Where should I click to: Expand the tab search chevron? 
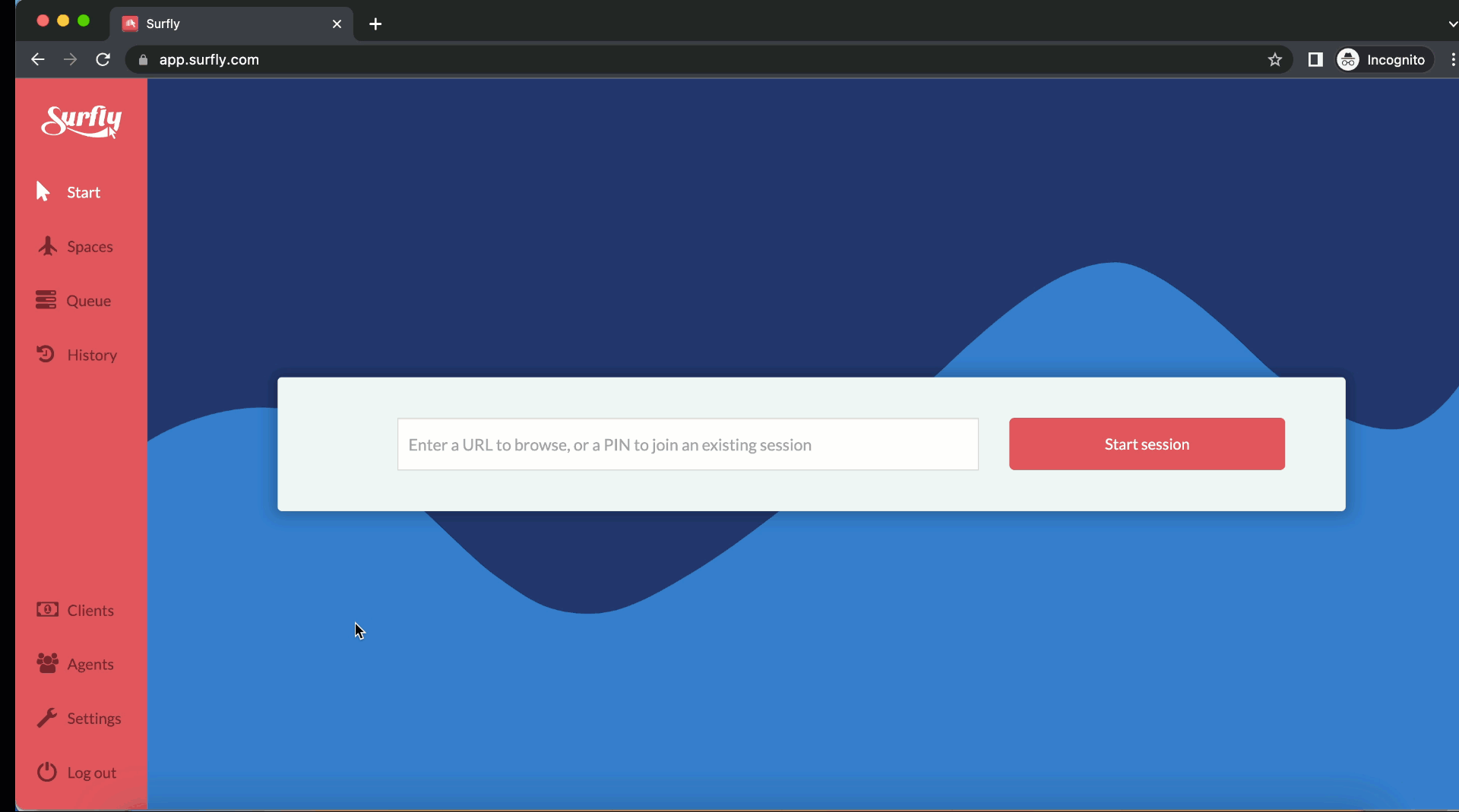tap(1451, 24)
